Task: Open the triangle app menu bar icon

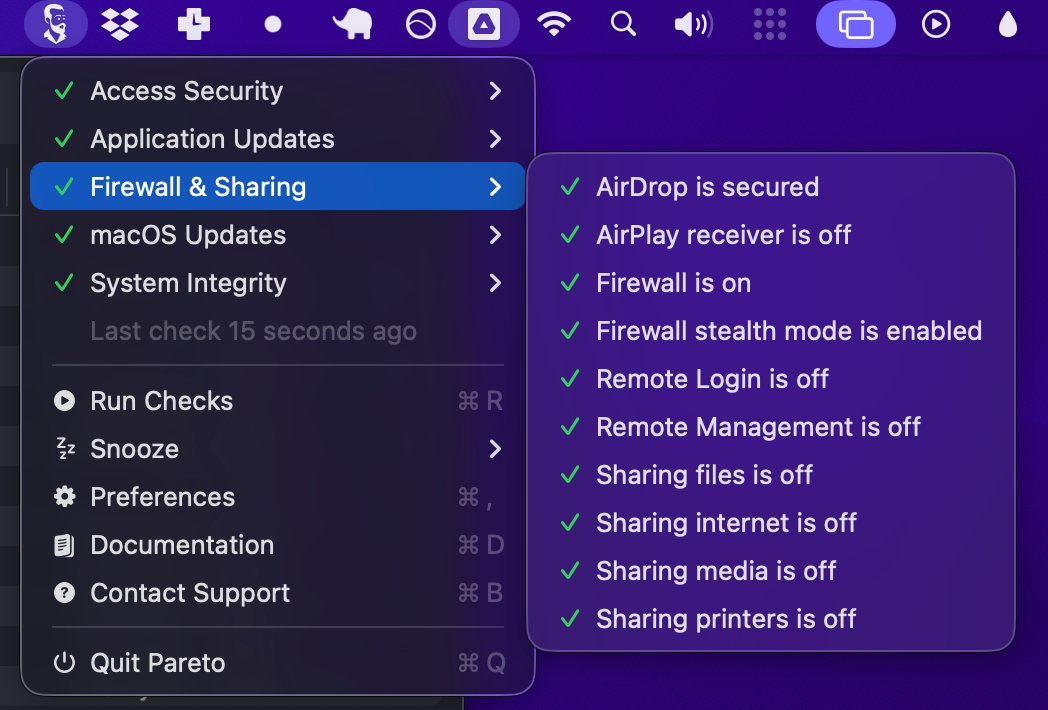Action: [x=484, y=25]
